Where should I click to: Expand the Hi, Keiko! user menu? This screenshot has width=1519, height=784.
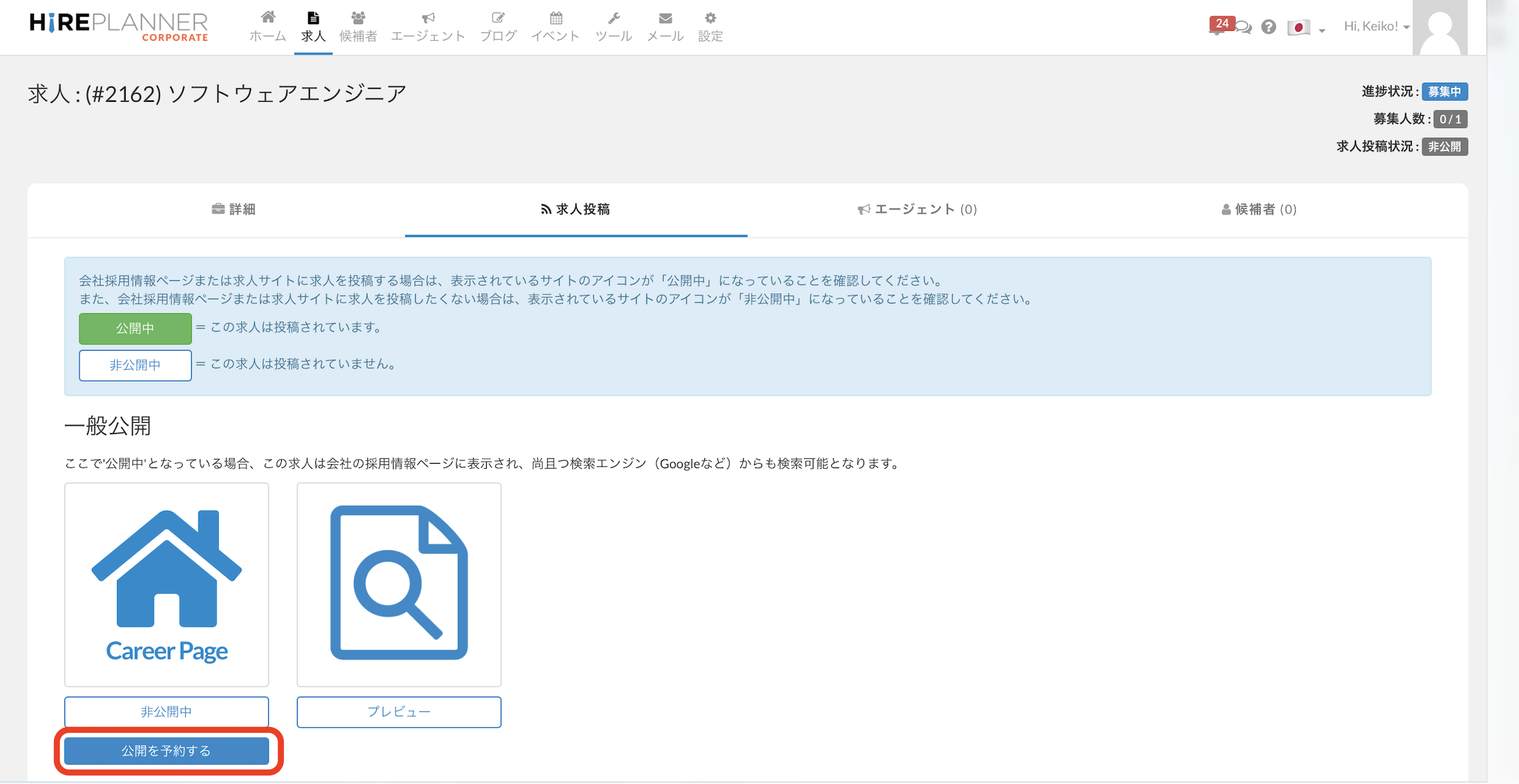[x=1376, y=26]
